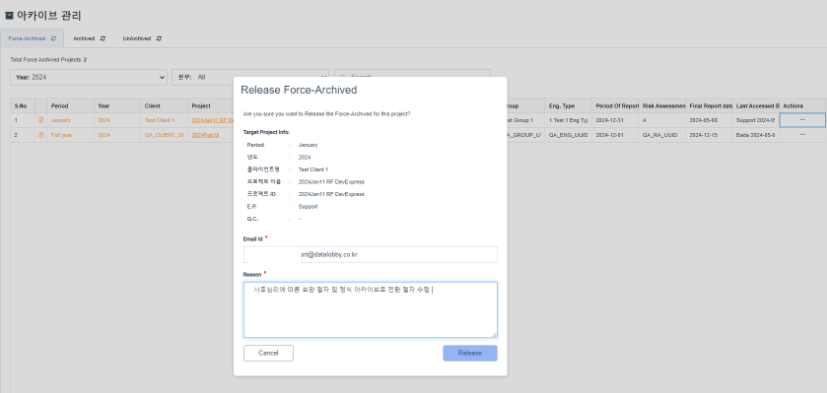This screenshot has width=827, height=393.
Task: Click the Search box behind the dialog
Action: [412, 73]
